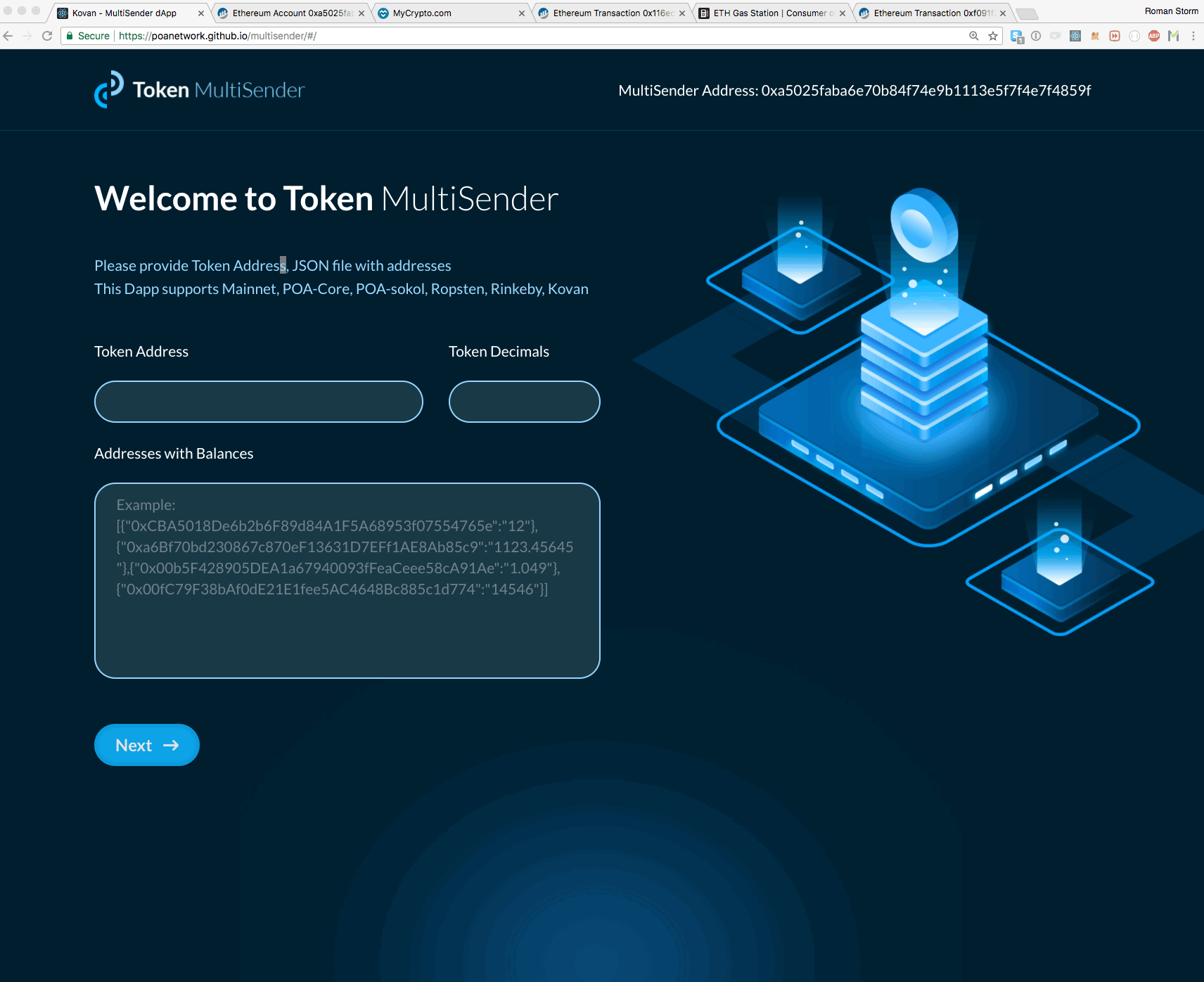Click 'Please provide Token Address, JSON file' text
Screen dimensions: 1204x982
pos(273,266)
